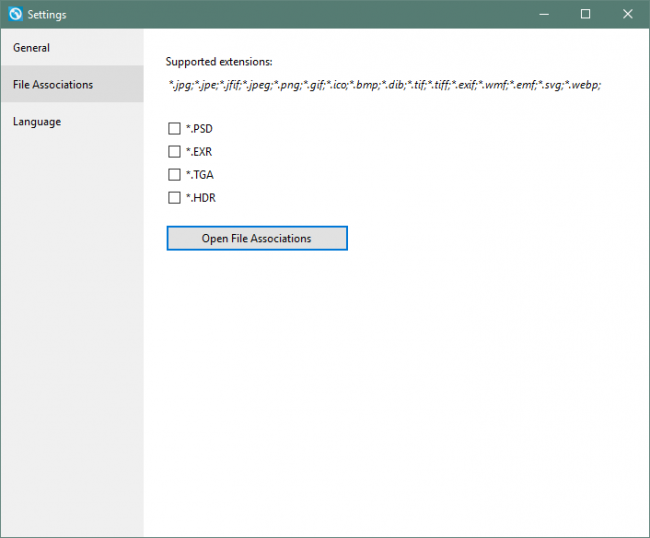
Task: Enable the *.PSD extension checkbox
Action: point(174,129)
